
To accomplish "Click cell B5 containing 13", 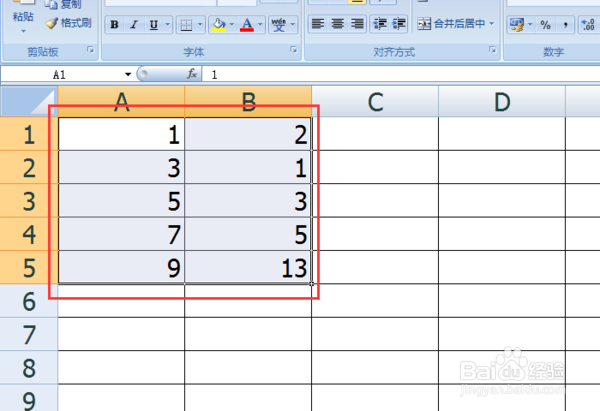I will tap(248, 267).
